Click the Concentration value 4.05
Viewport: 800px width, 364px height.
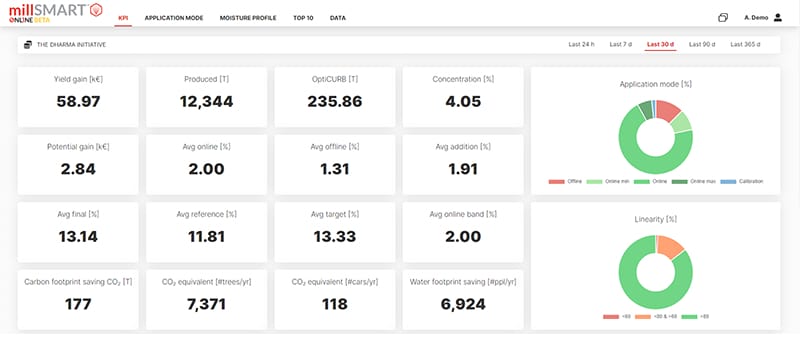pos(463,101)
